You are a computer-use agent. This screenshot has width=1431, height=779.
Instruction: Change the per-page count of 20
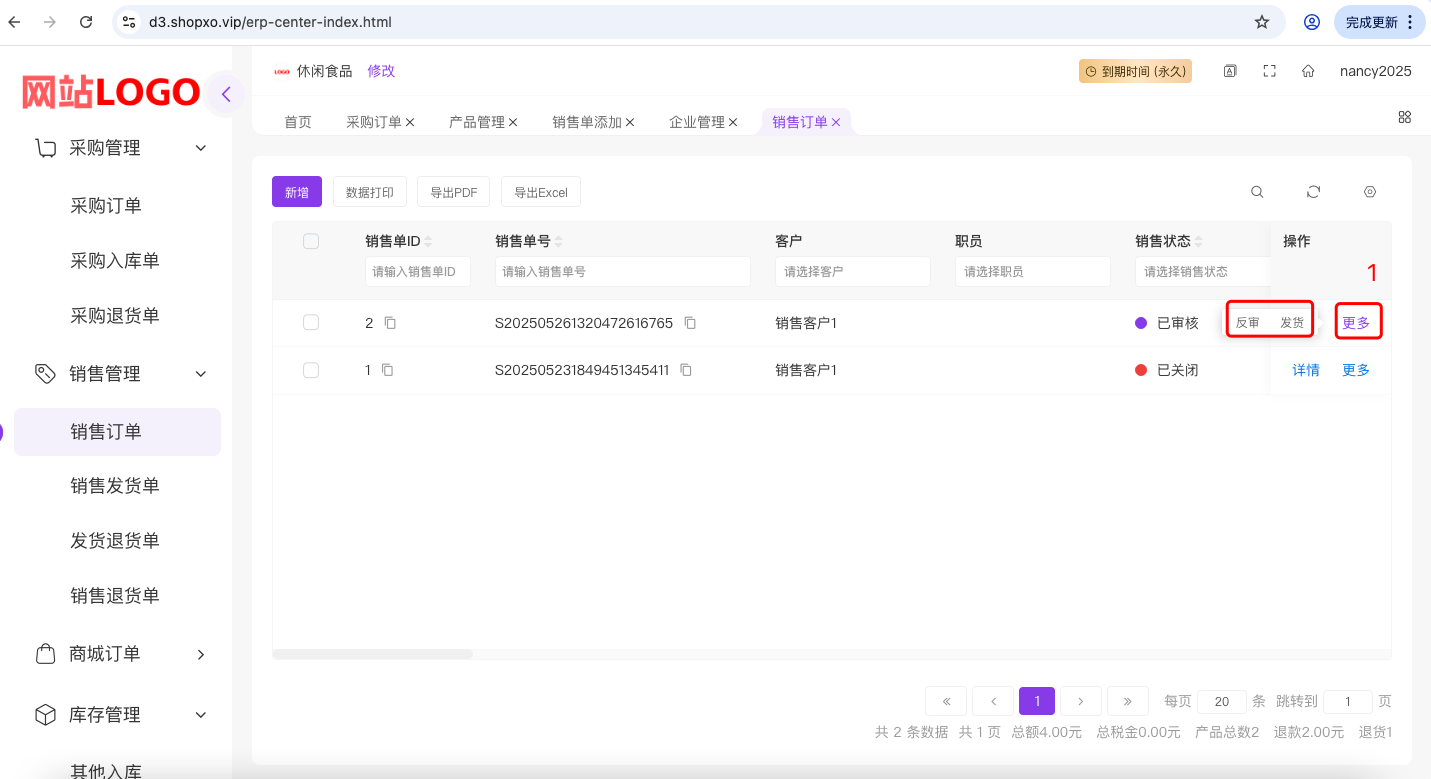coord(1221,701)
